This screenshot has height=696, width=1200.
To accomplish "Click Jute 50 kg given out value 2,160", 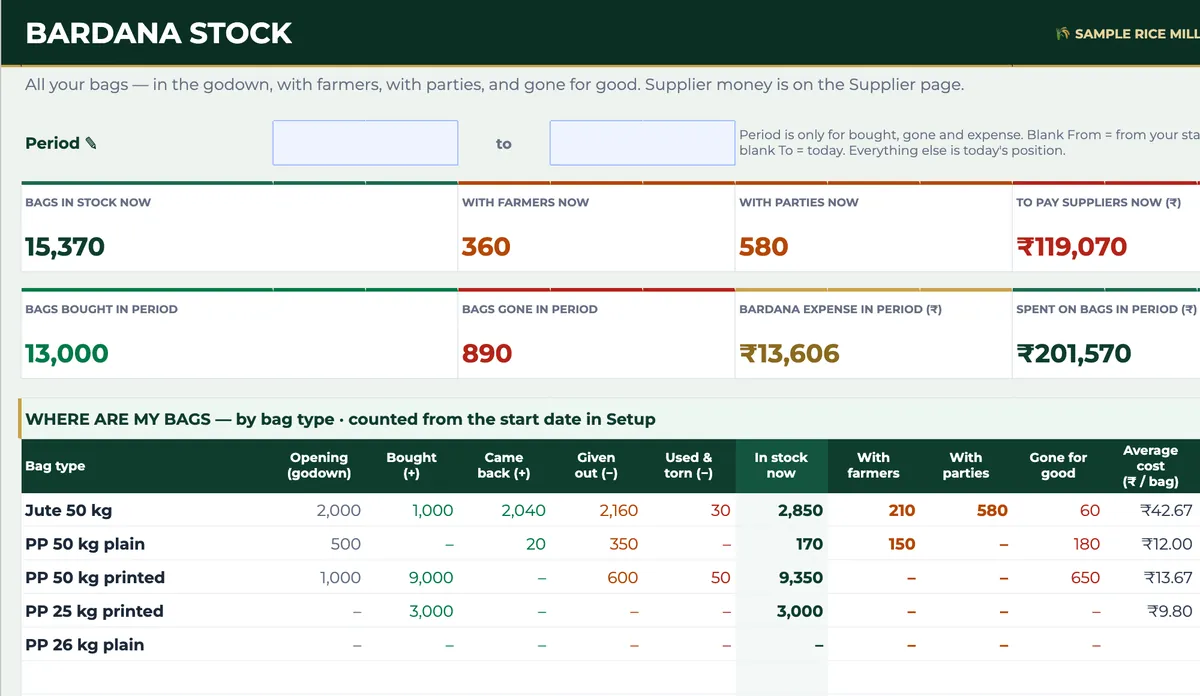I will (x=619, y=510).
